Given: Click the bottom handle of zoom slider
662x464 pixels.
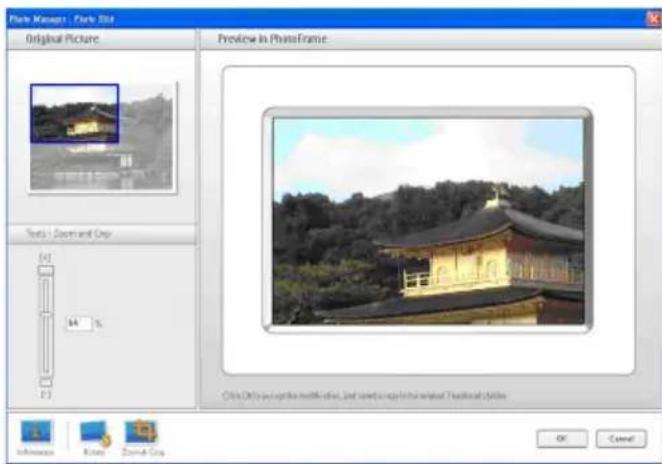Looking at the screenshot, I should pyautogui.click(x=45, y=382).
